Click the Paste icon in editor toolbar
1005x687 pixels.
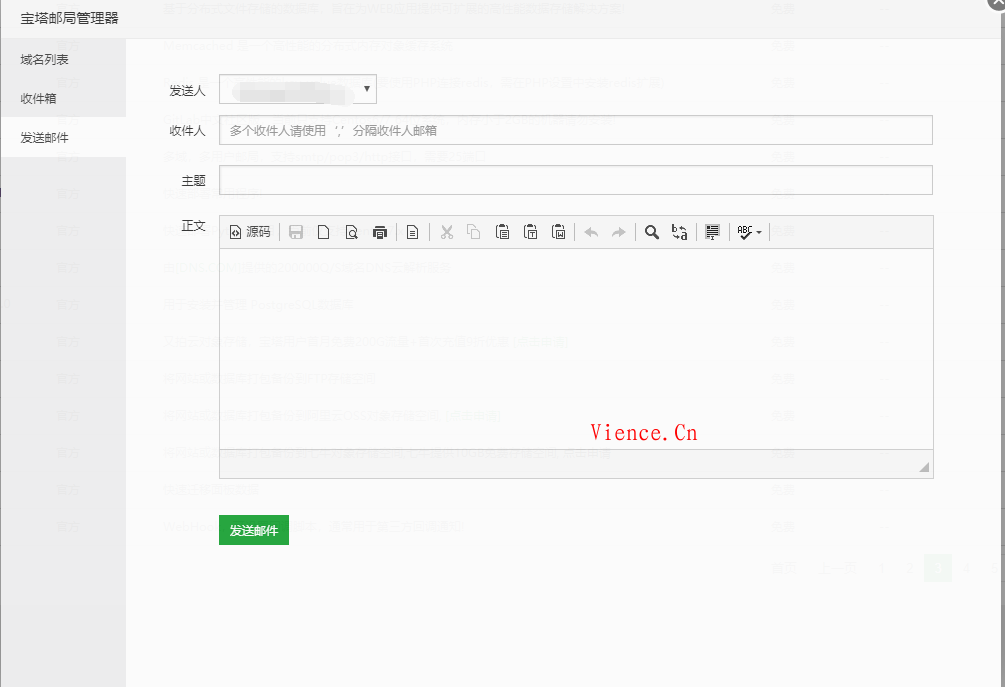coord(503,232)
